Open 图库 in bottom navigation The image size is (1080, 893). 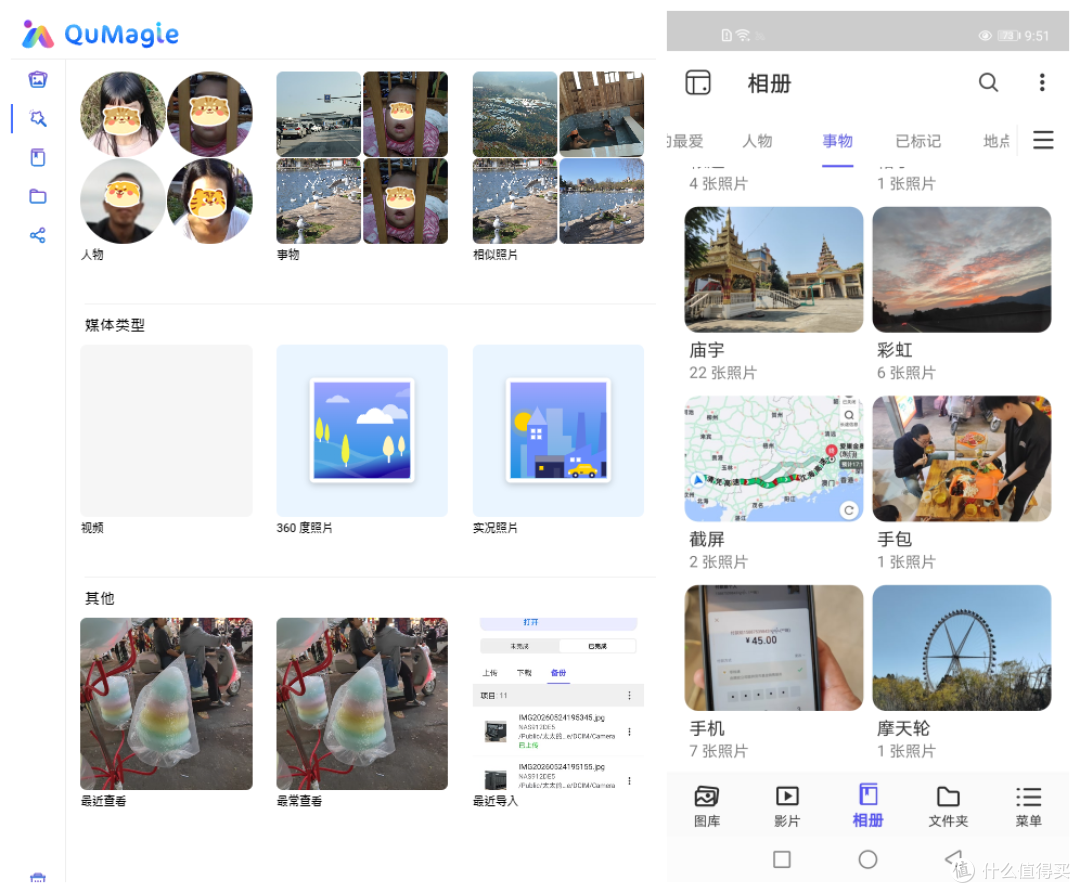[x=707, y=806]
